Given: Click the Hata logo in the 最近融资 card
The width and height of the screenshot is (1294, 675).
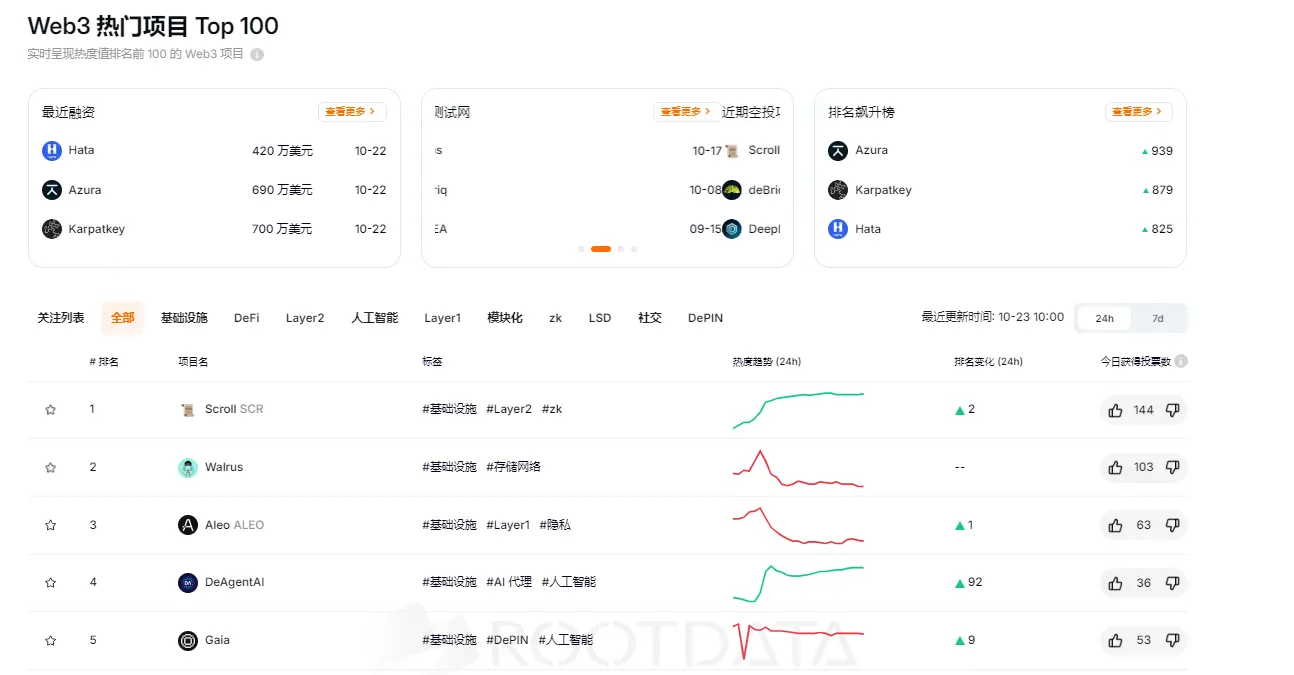Looking at the screenshot, I should click(x=51, y=150).
